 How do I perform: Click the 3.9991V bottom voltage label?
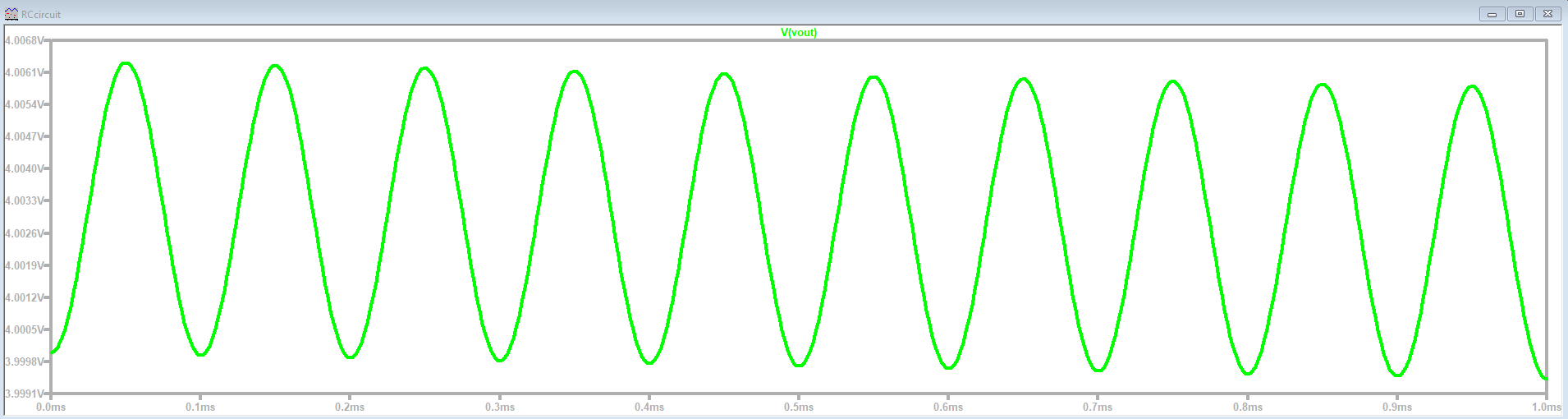(23, 394)
